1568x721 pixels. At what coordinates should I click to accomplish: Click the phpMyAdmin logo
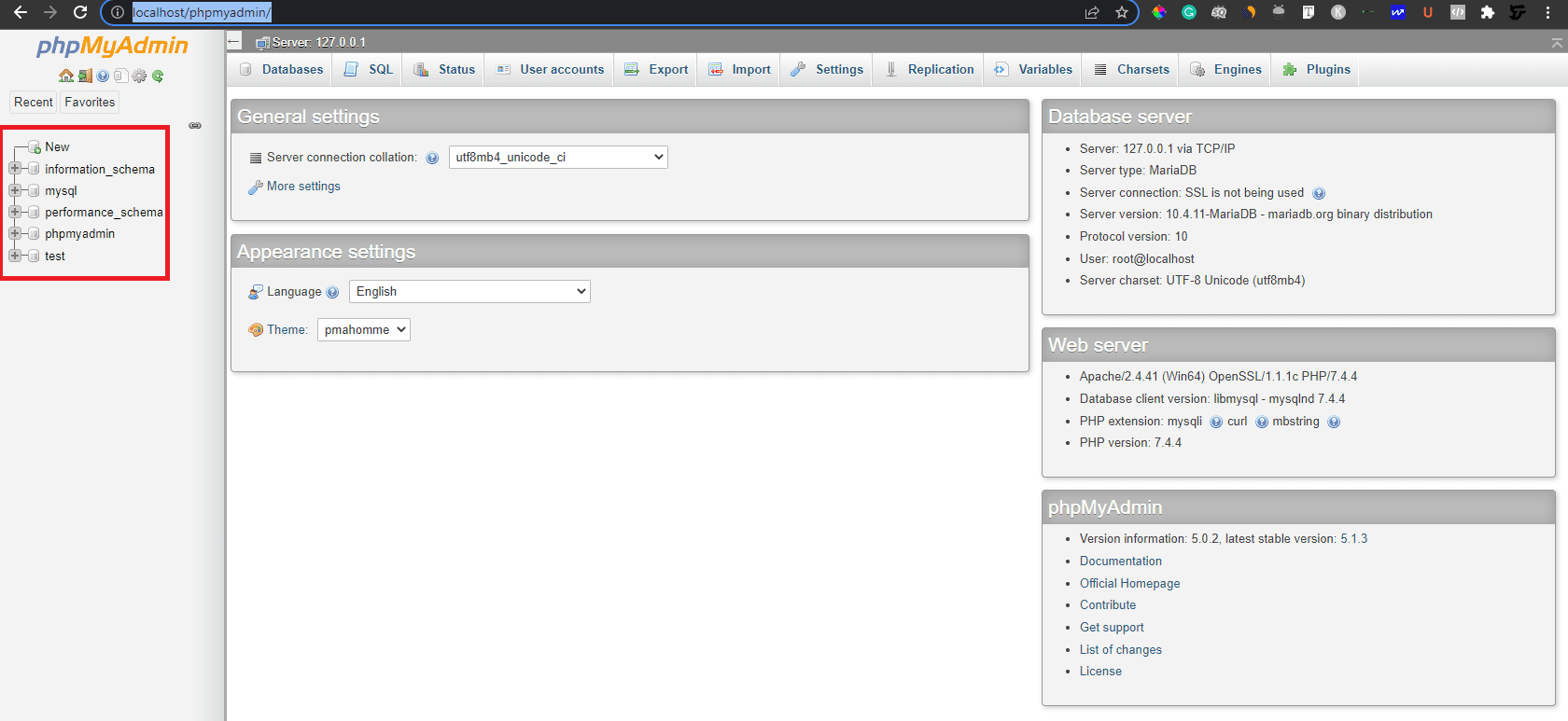tap(112, 47)
